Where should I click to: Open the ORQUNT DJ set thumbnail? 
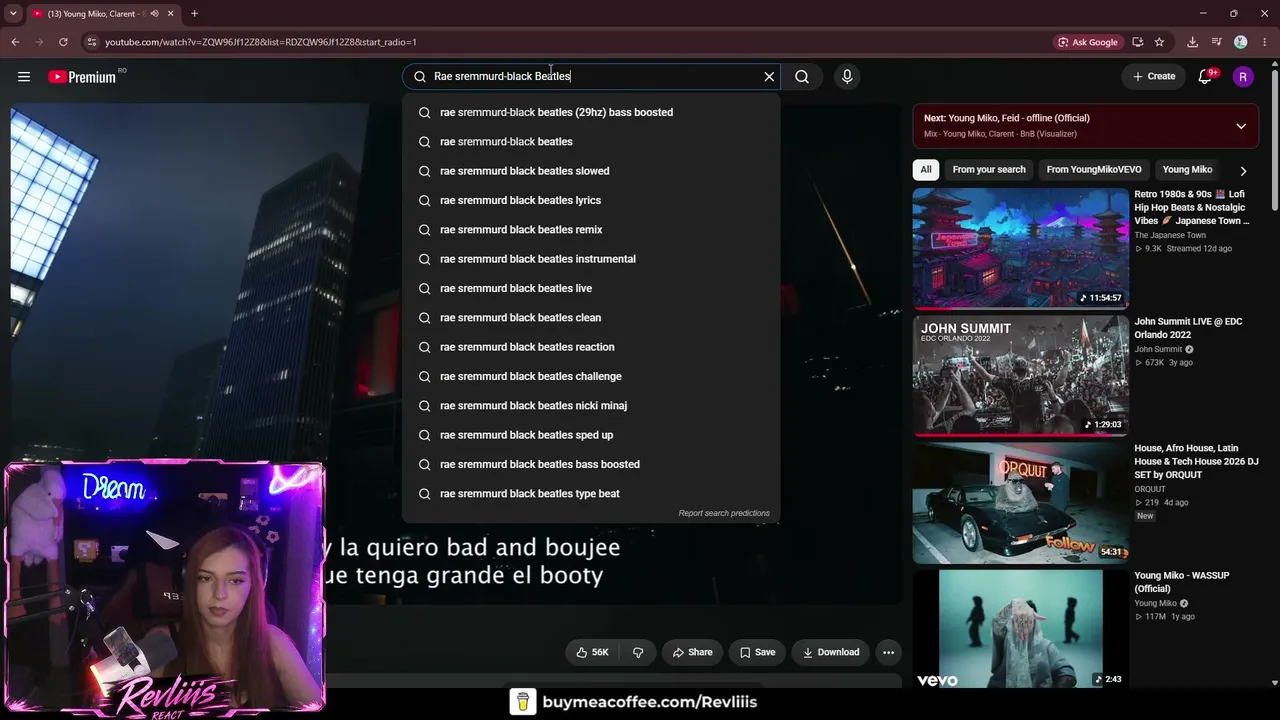click(1020, 502)
